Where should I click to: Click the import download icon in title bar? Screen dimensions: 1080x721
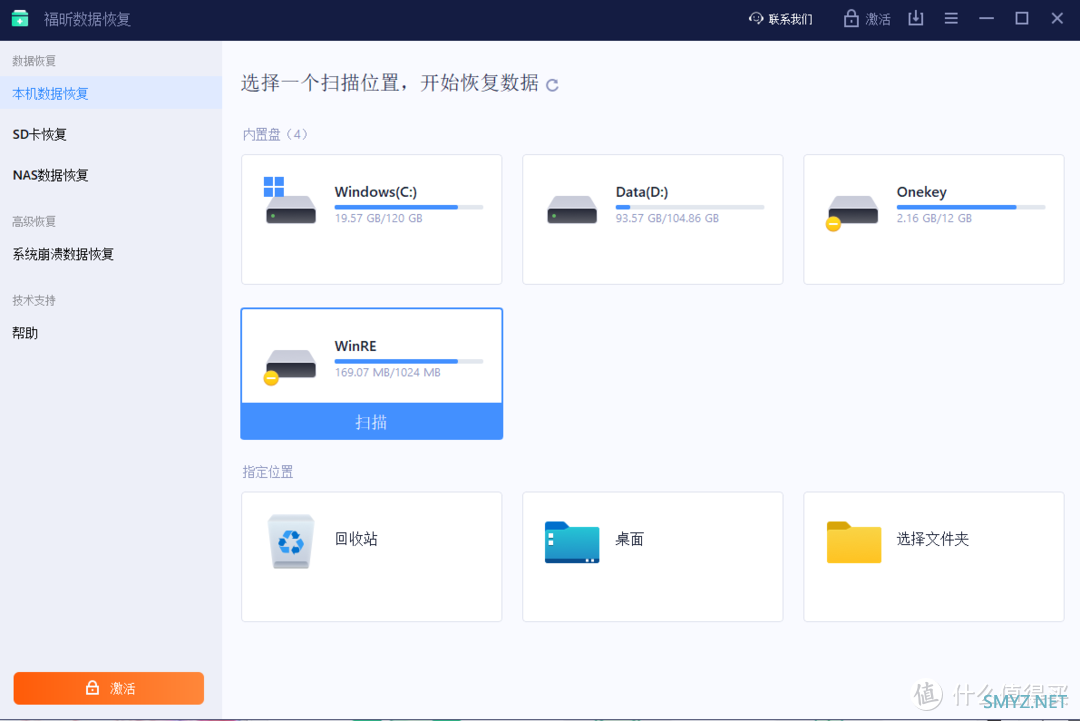click(915, 18)
